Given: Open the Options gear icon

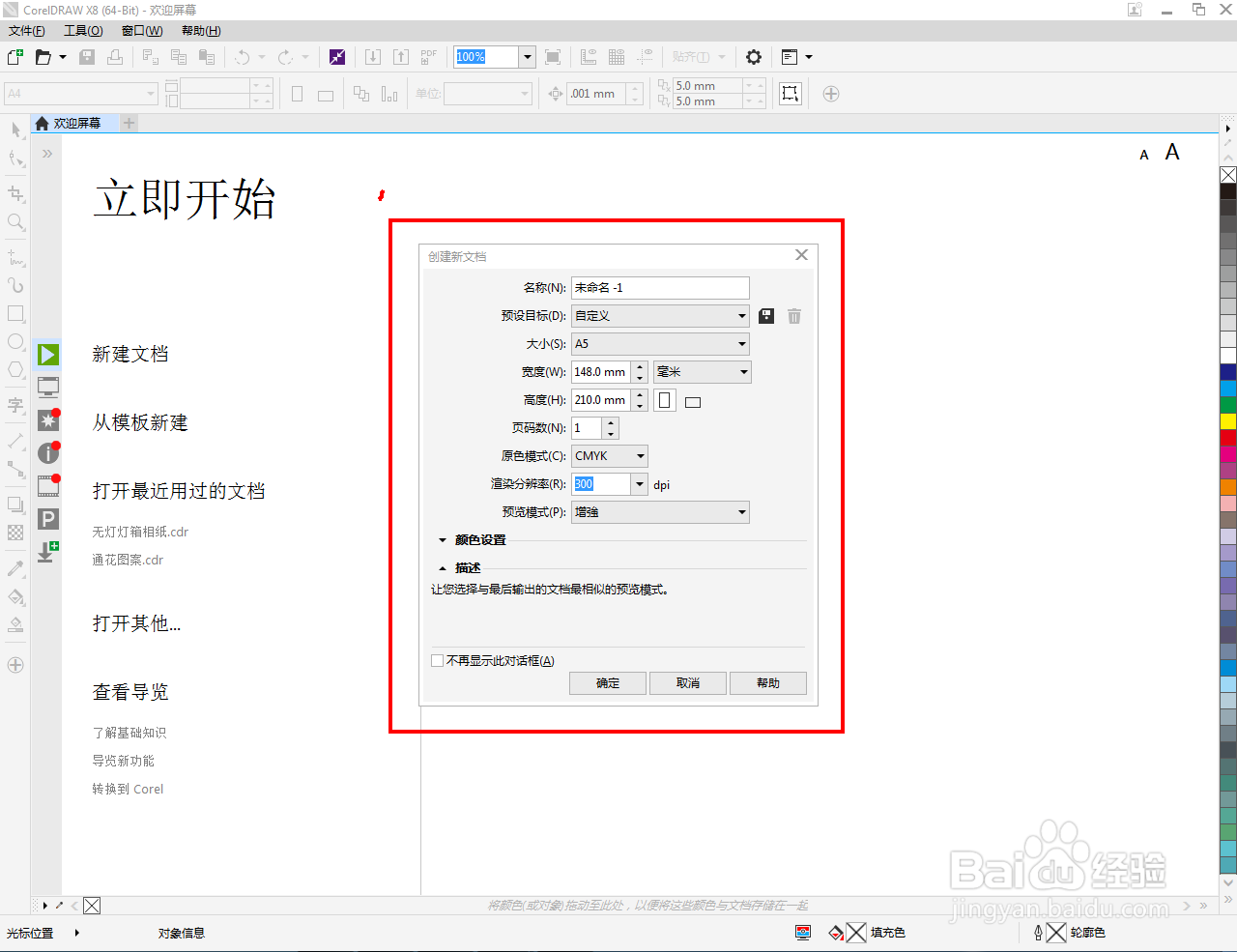Looking at the screenshot, I should [x=754, y=57].
